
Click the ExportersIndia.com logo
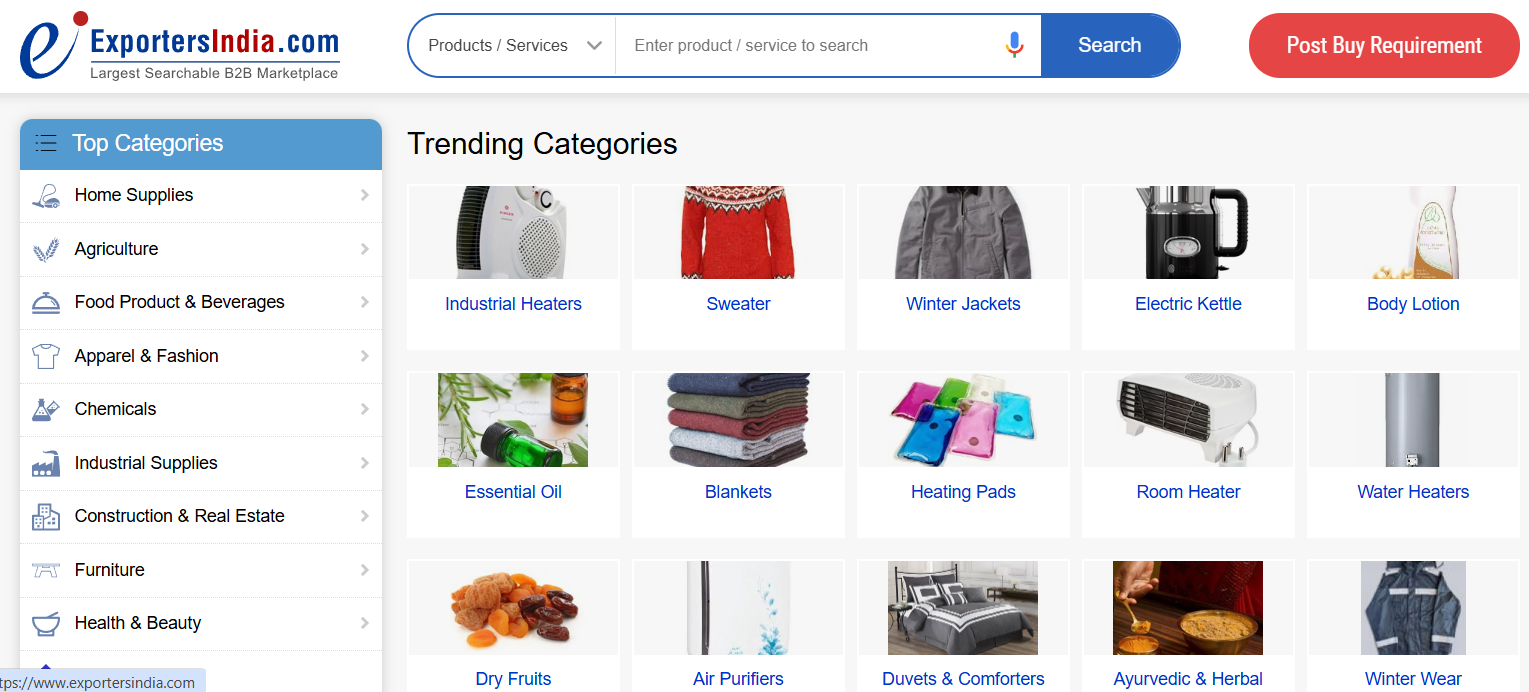click(x=180, y=46)
